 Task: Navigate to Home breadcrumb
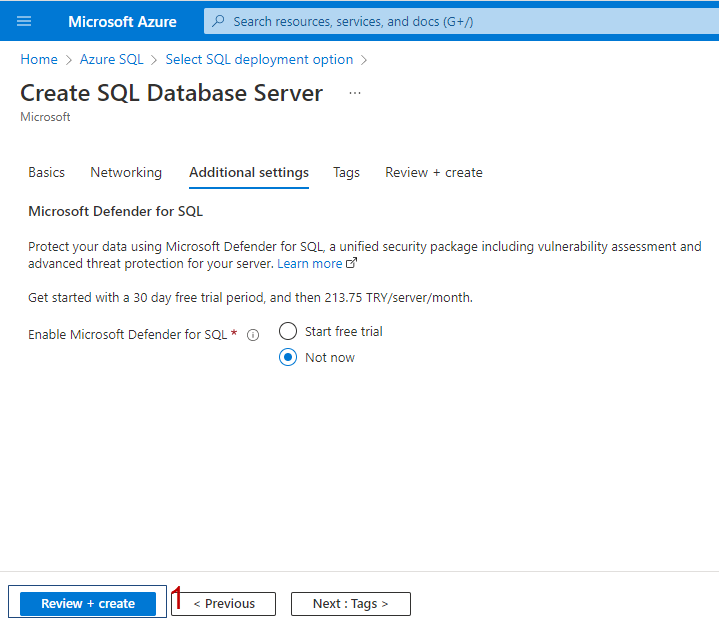tap(39, 60)
